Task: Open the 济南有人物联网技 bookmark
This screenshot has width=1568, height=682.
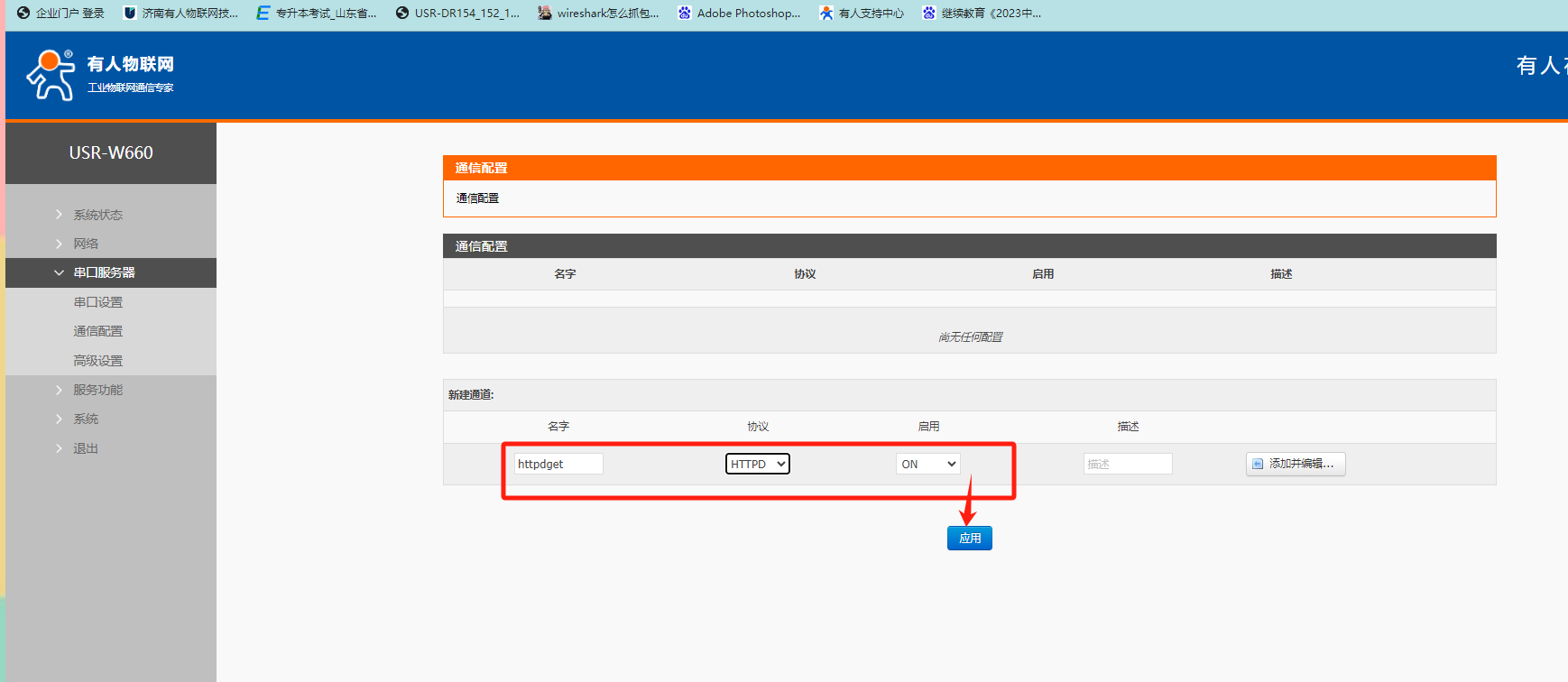Action: coord(181,14)
